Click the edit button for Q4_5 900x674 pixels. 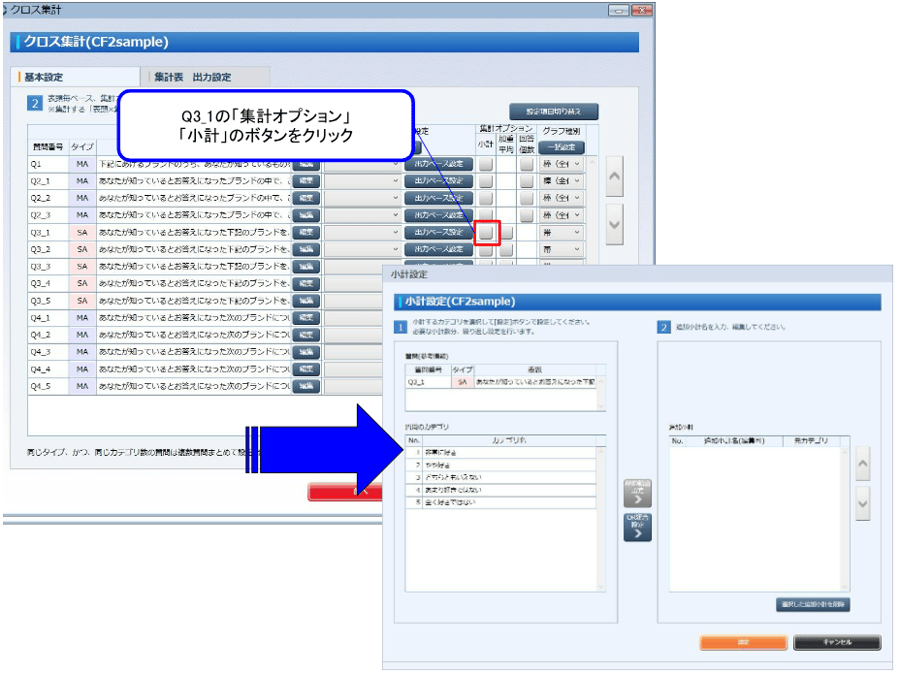(307, 385)
